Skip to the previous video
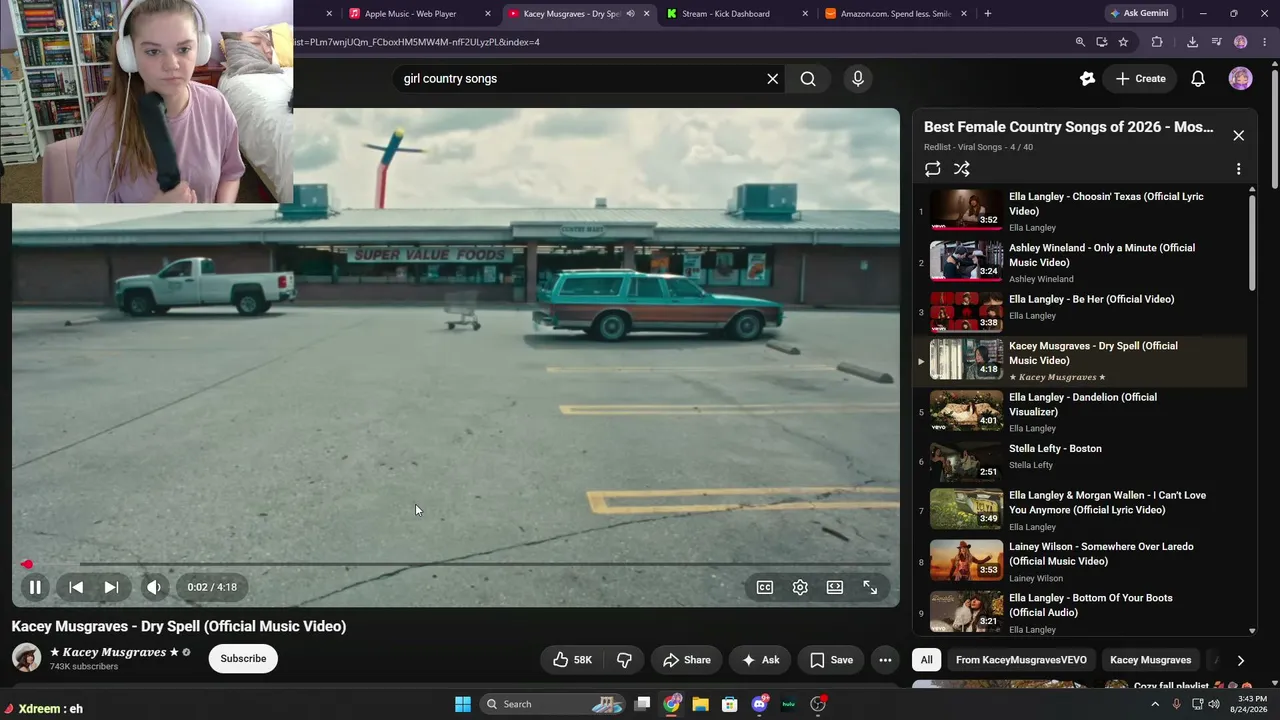The height and width of the screenshot is (720, 1280). click(76, 587)
